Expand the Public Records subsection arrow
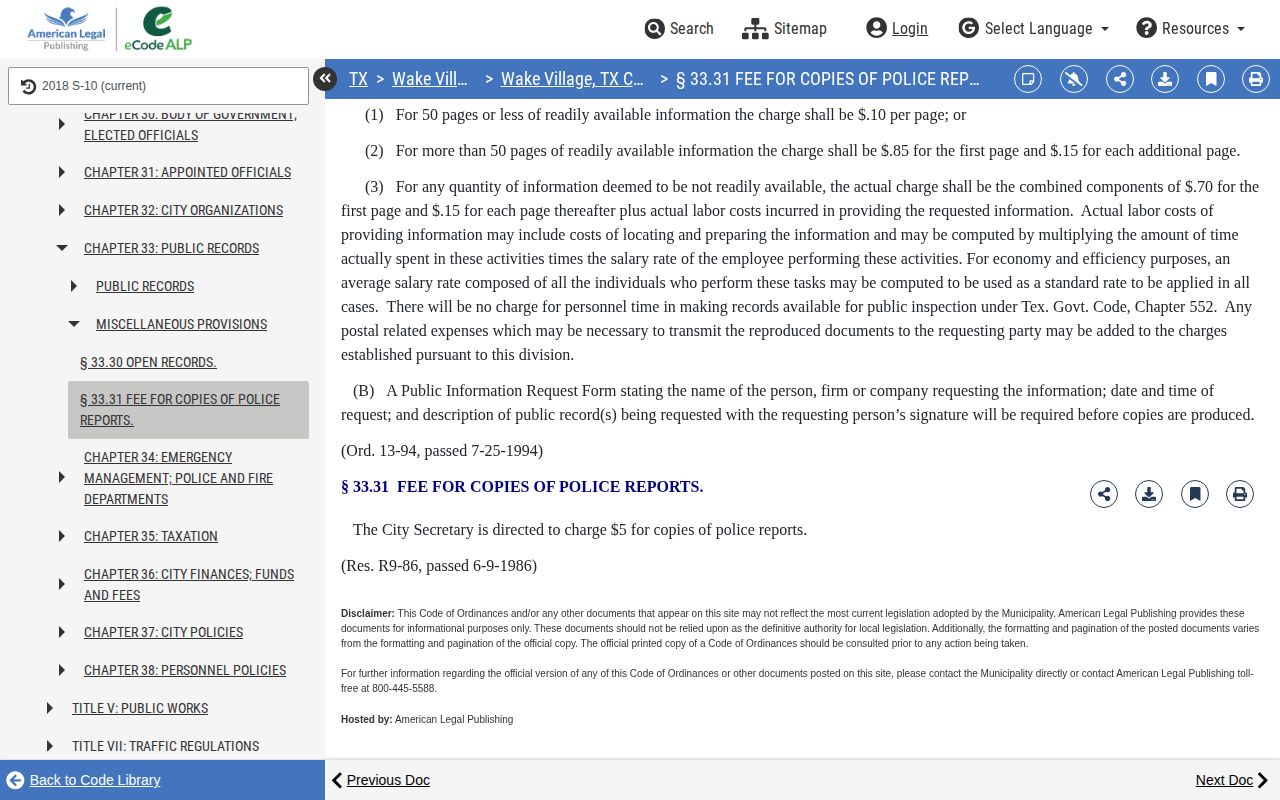 point(74,287)
